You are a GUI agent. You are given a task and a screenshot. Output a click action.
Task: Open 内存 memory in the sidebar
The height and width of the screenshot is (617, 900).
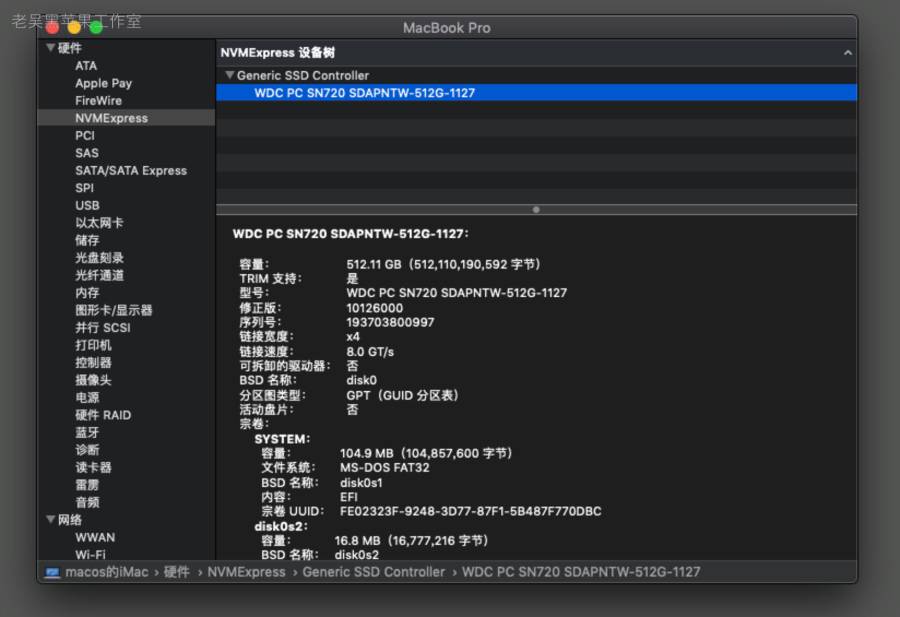click(87, 293)
